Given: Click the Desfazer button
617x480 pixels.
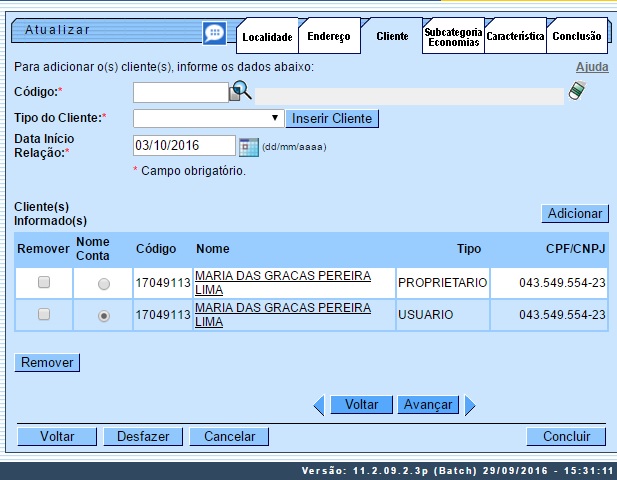Looking at the screenshot, I should tap(143, 437).
